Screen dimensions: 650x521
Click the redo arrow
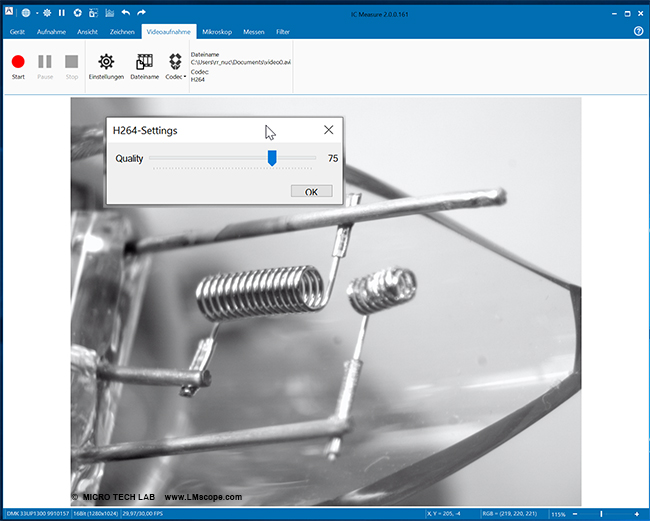click(x=143, y=13)
